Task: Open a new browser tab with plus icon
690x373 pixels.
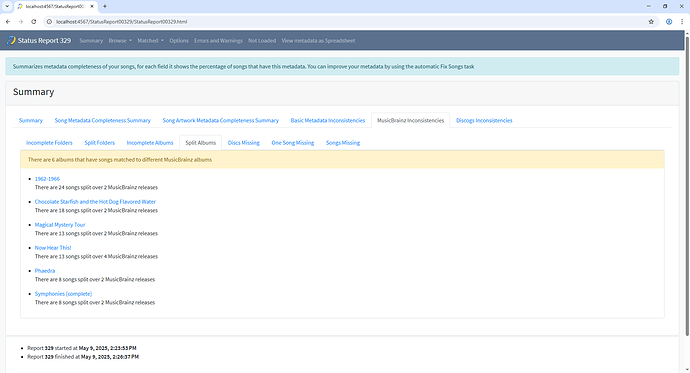Action: click(105, 6)
